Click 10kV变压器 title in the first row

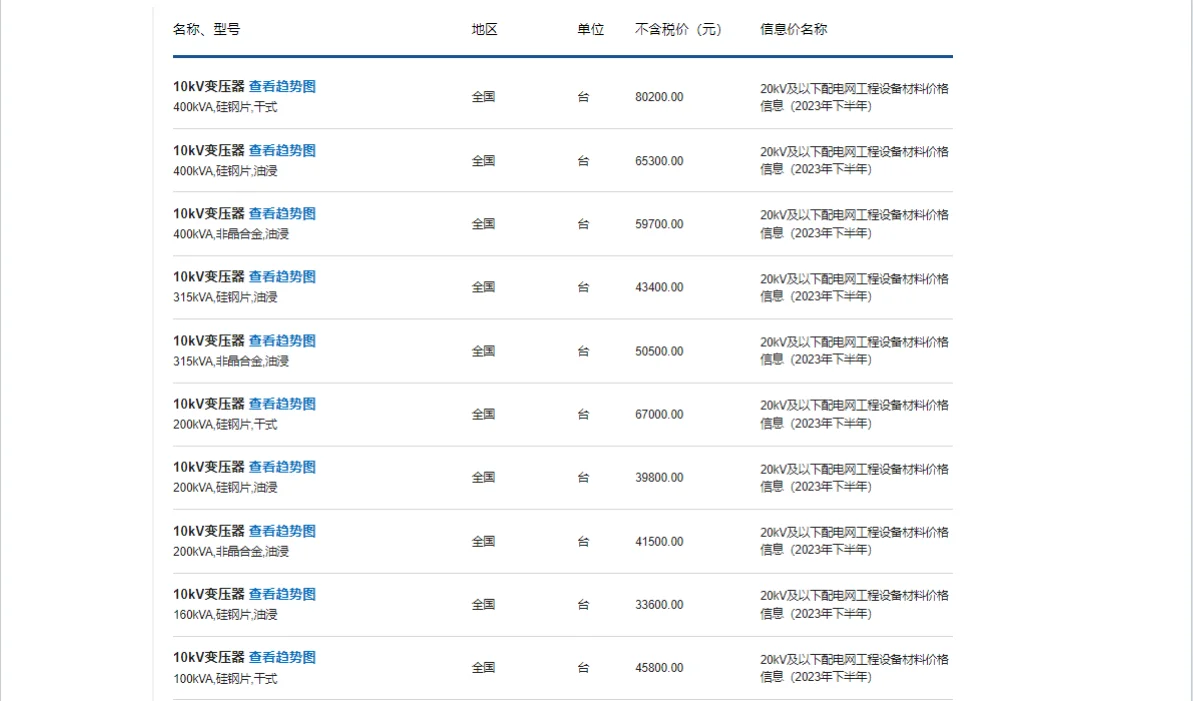coord(206,86)
